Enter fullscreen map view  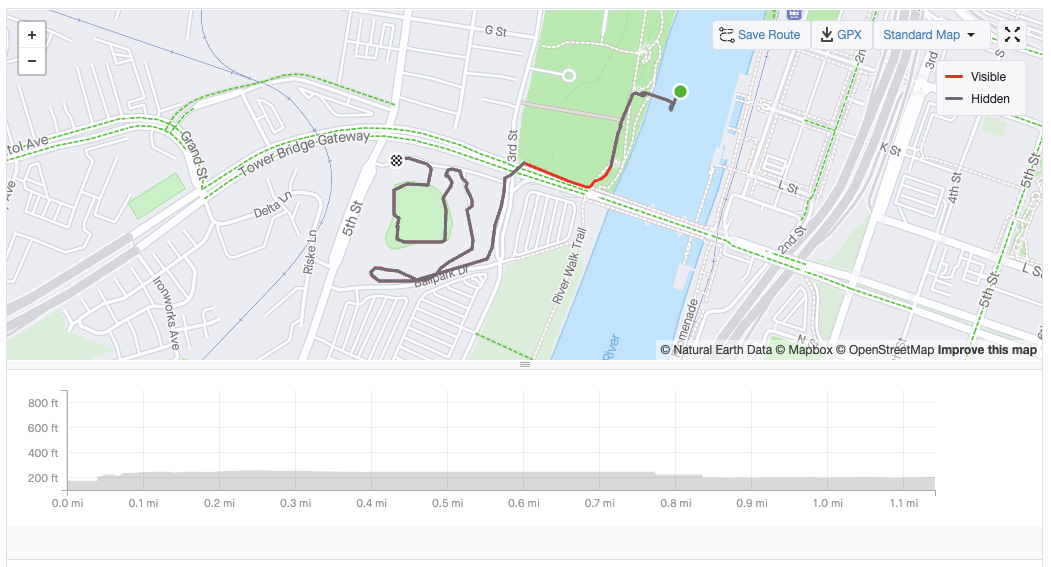[x=1012, y=35]
